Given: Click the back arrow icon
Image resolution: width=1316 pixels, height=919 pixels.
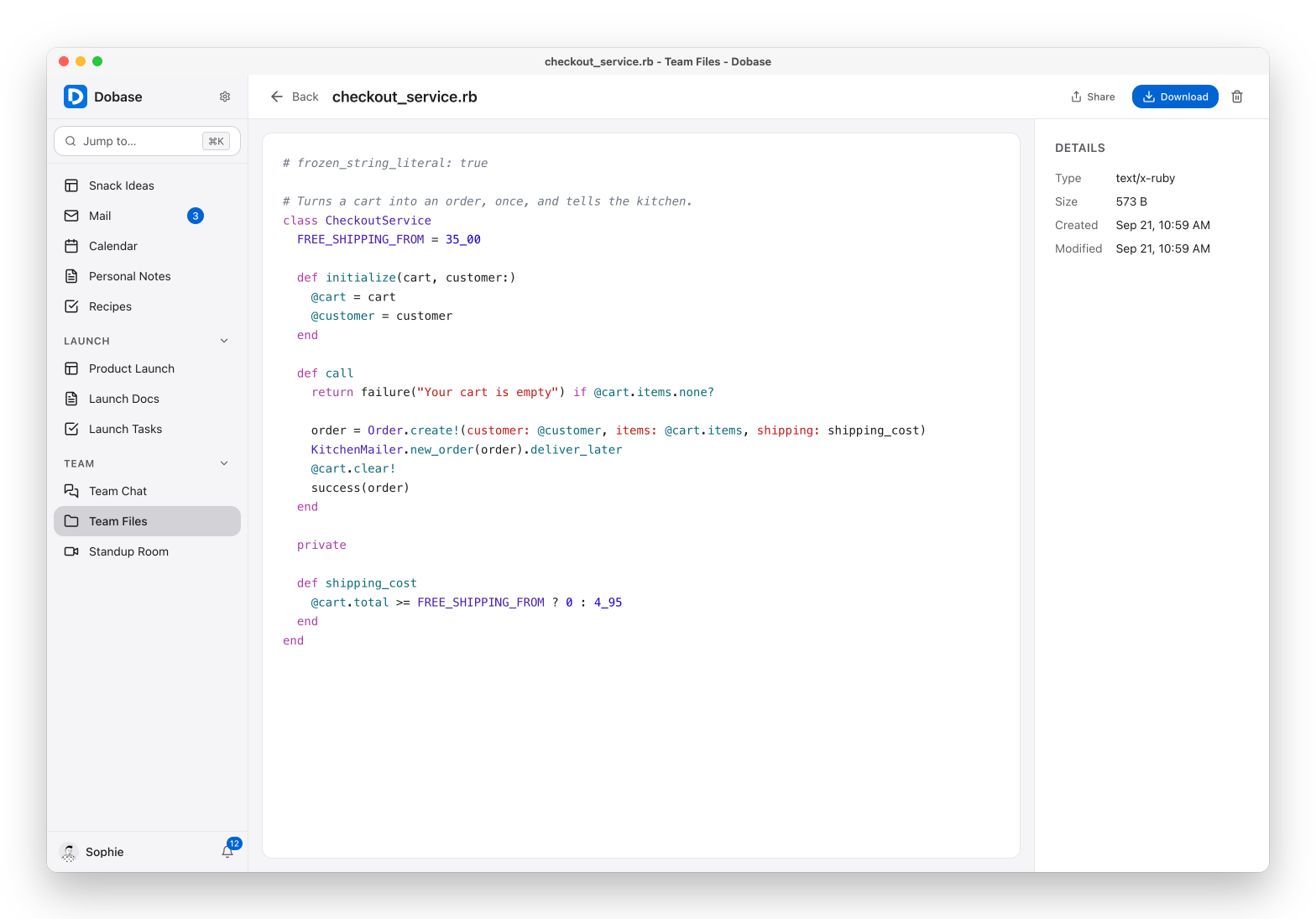Looking at the screenshot, I should [277, 97].
